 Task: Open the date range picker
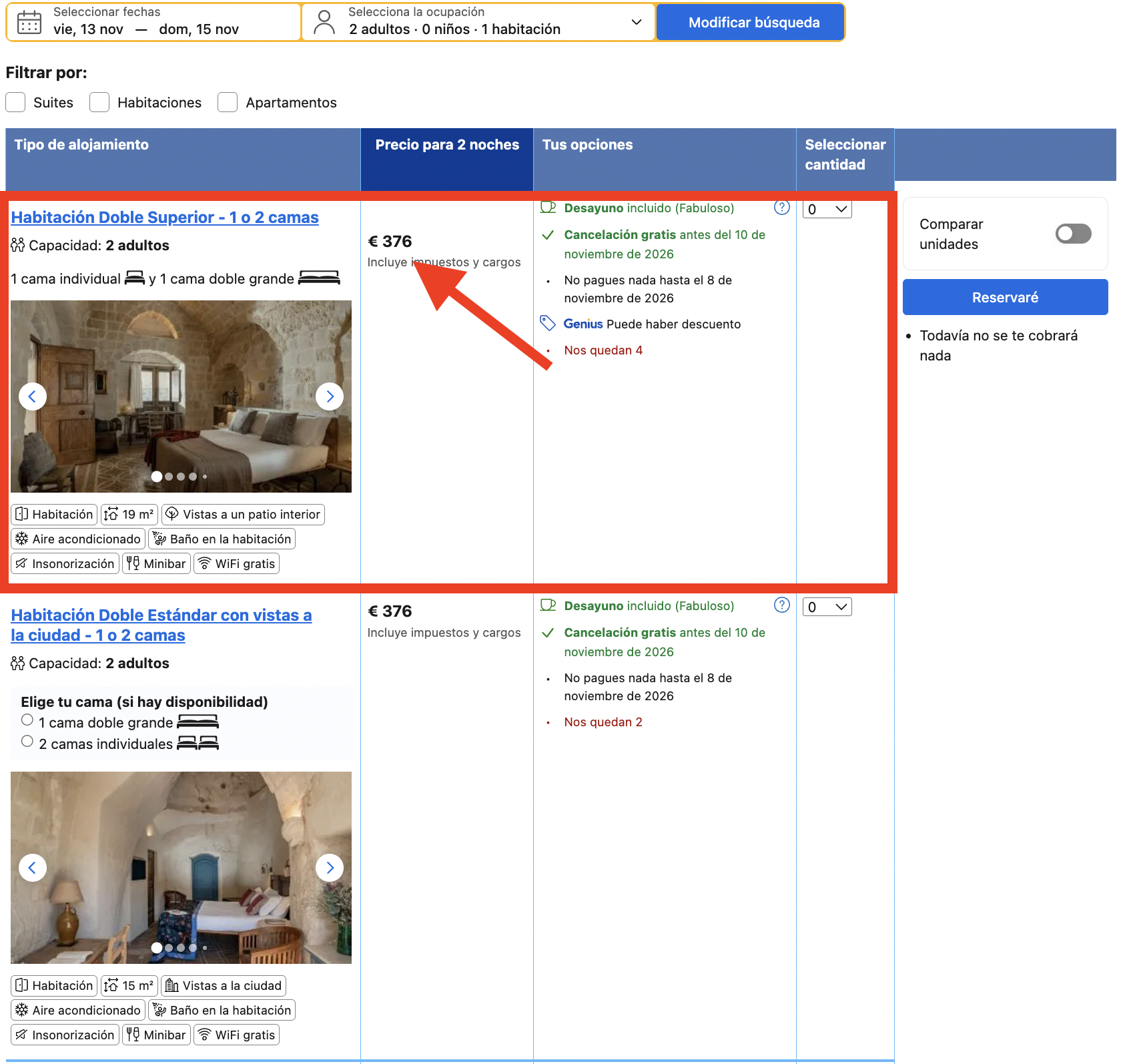[x=153, y=22]
